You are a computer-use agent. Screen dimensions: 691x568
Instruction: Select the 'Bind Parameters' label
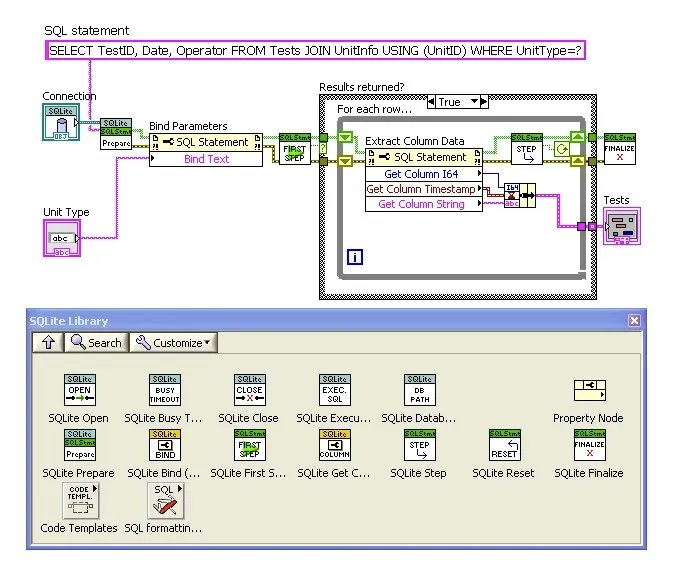pyautogui.click(x=188, y=126)
